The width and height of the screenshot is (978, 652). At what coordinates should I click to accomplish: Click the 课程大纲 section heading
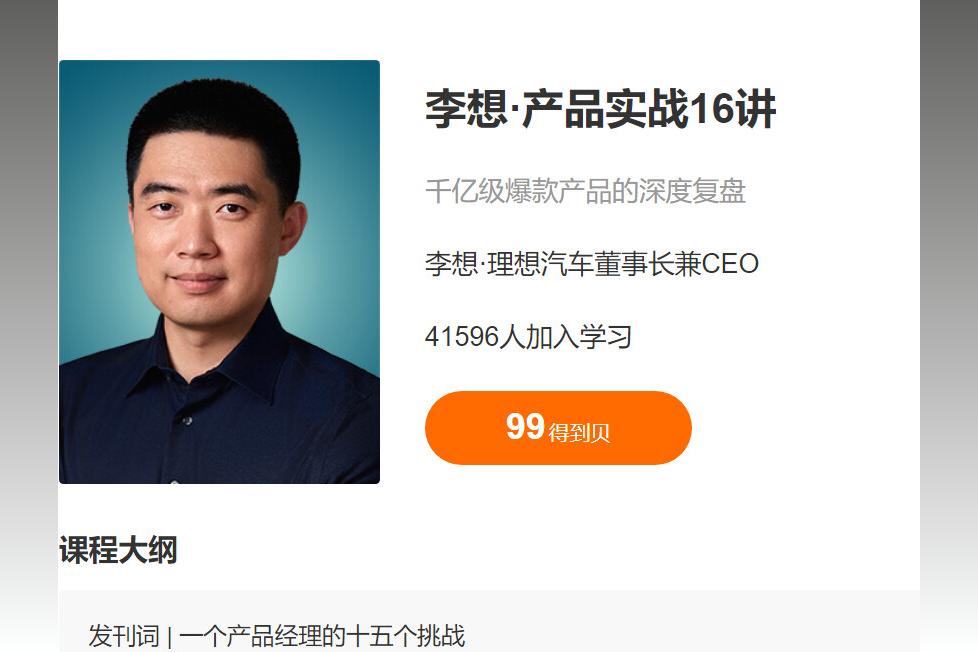point(119,550)
